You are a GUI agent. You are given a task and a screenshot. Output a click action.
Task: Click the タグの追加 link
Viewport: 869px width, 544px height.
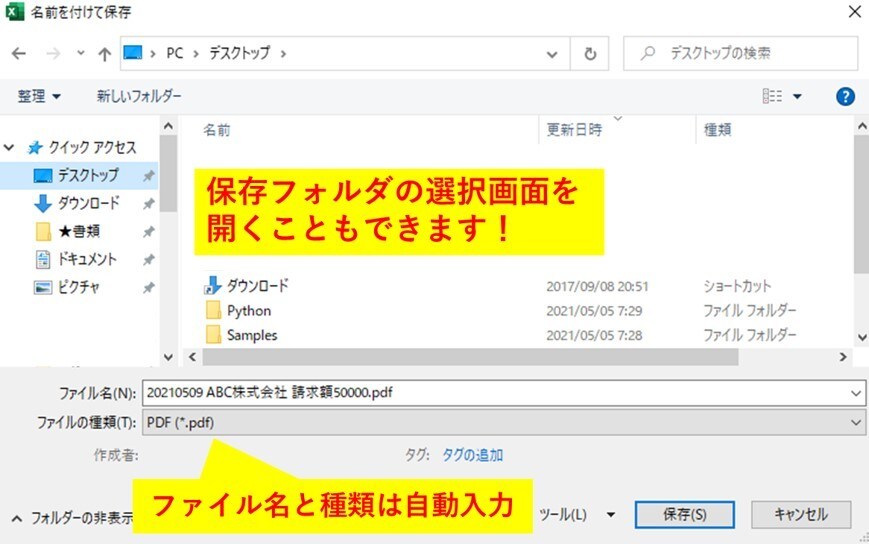(x=472, y=455)
